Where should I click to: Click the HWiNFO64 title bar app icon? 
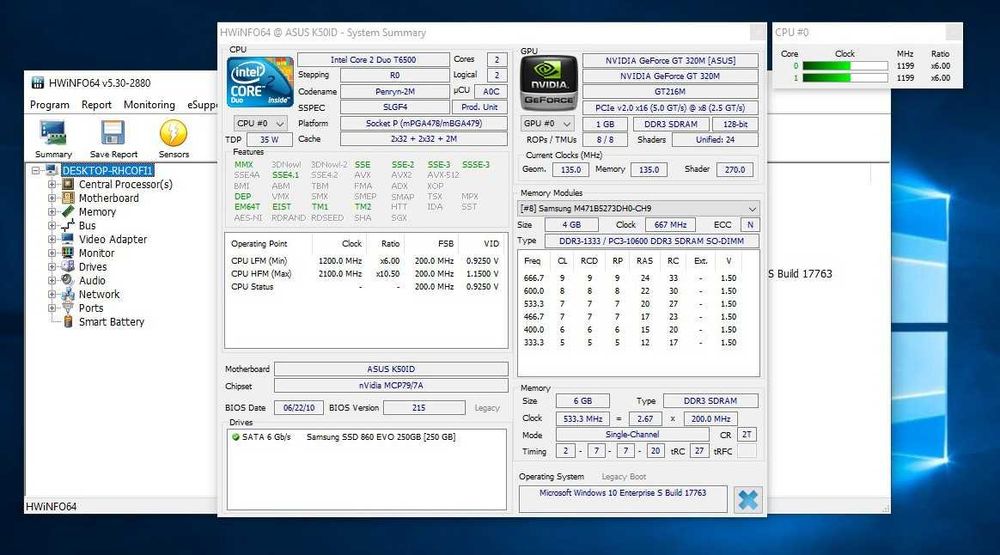click(38, 82)
